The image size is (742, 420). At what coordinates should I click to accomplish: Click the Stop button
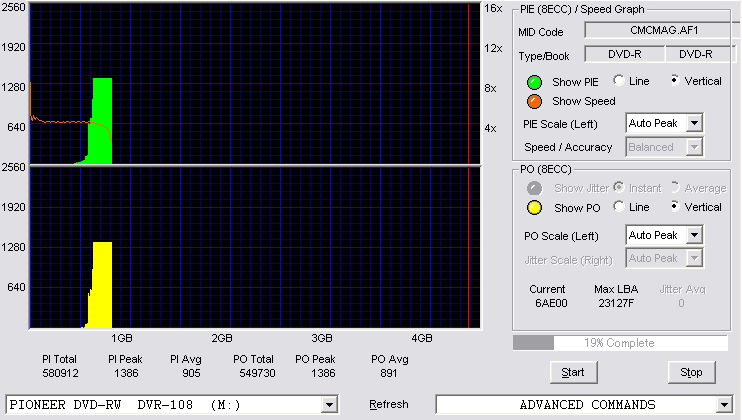coord(691,372)
